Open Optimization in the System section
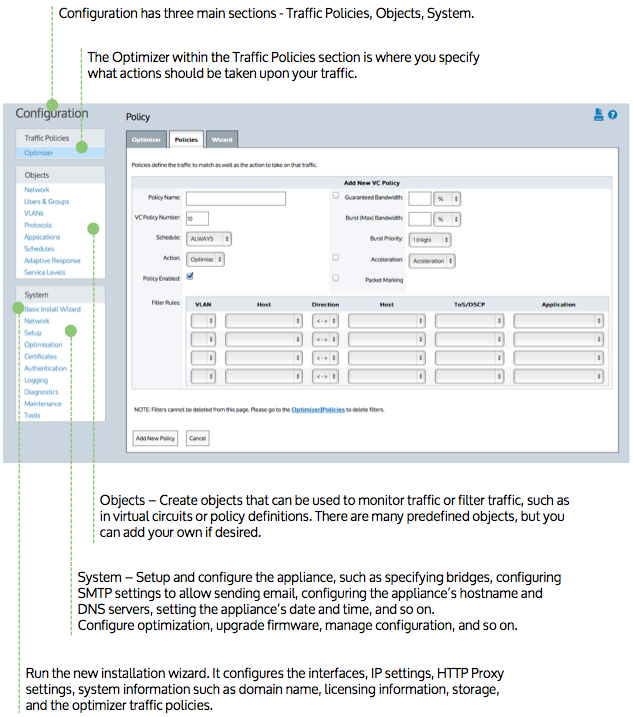633x717 pixels. coord(43,345)
